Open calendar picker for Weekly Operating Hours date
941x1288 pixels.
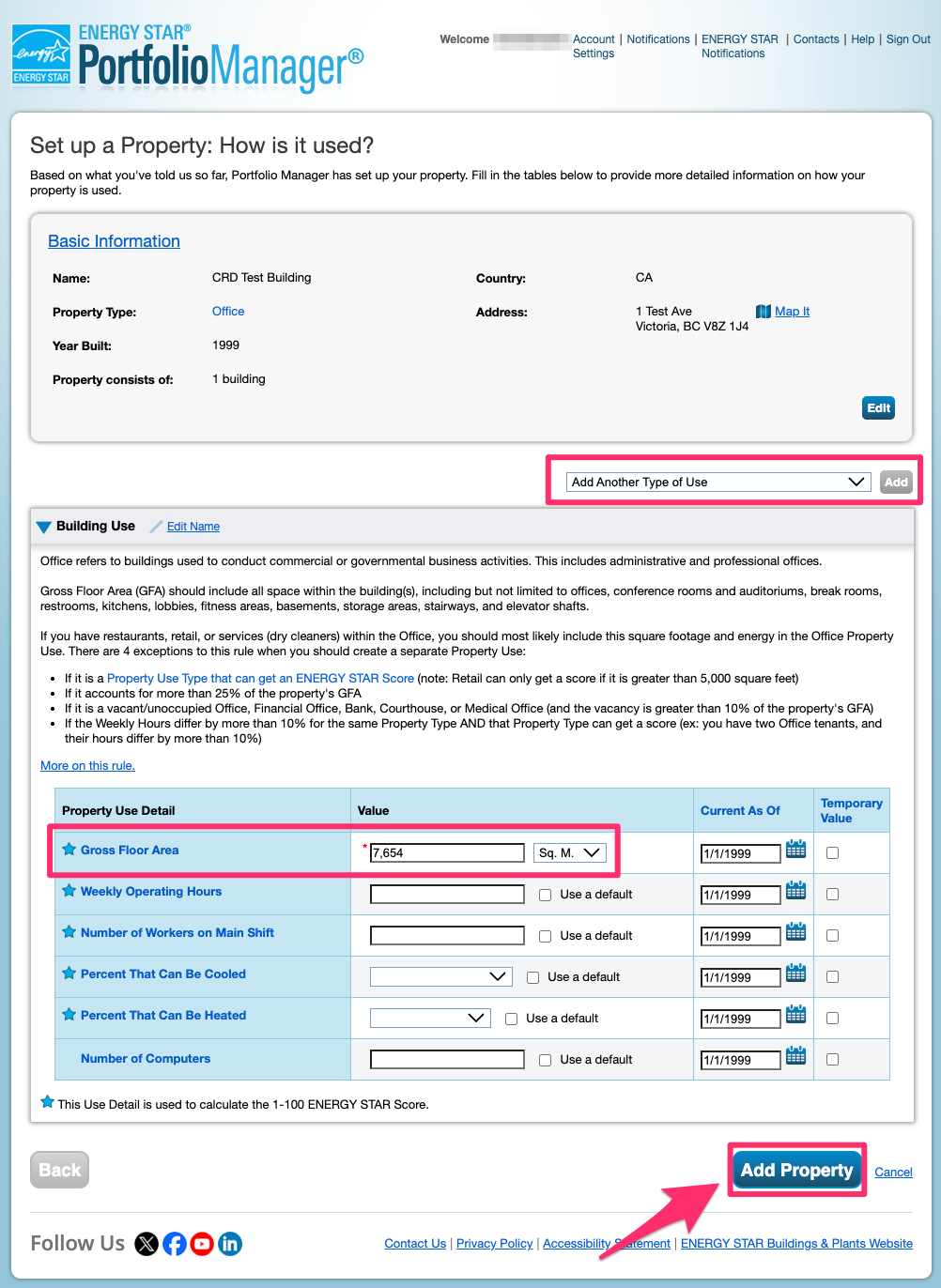click(x=795, y=890)
